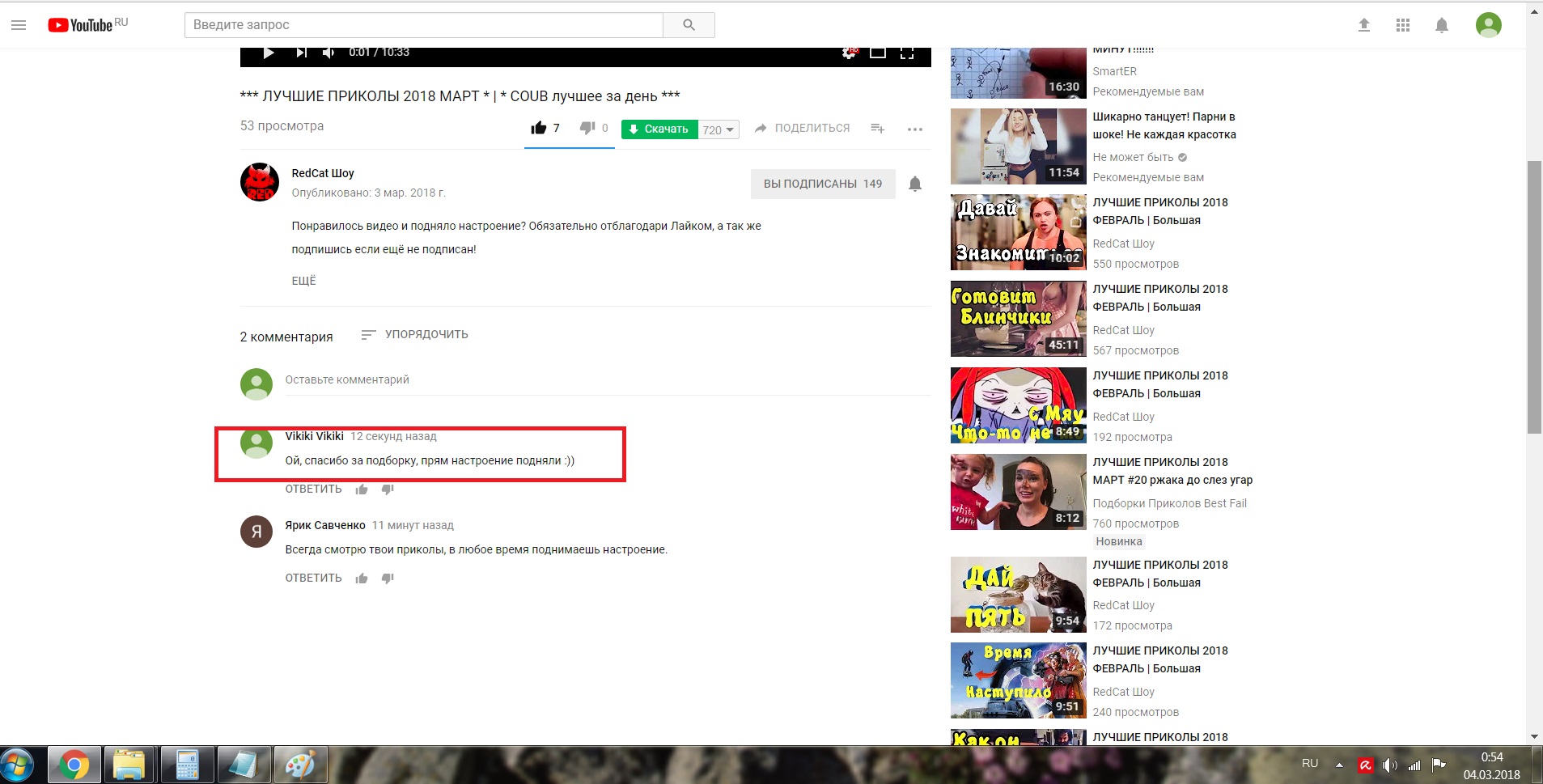Open the Давай Знакомиться 10:02 thumbnail
This screenshot has width=1543, height=784.
(x=1019, y=232)
